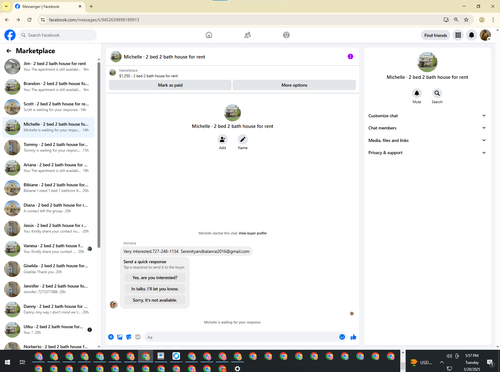The width and height of the screenshot is (500, 372).
Task: Open the Chrome tab search dropdown
Action: tap(6, 6)
